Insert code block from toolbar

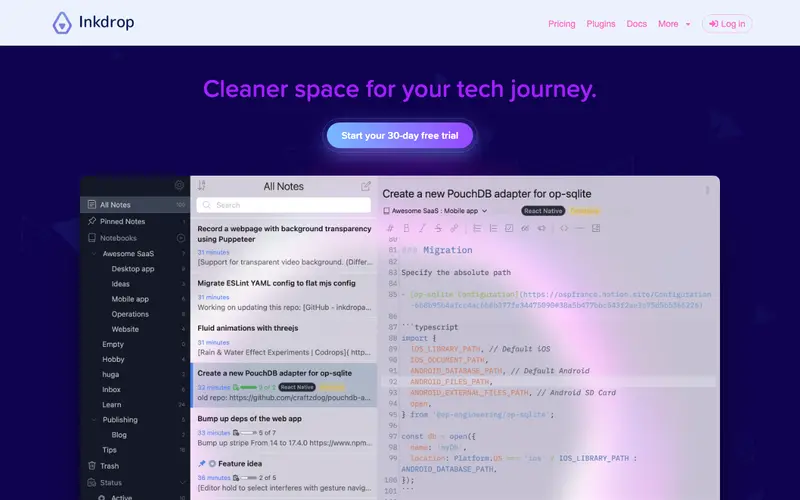tap(564, 228)
